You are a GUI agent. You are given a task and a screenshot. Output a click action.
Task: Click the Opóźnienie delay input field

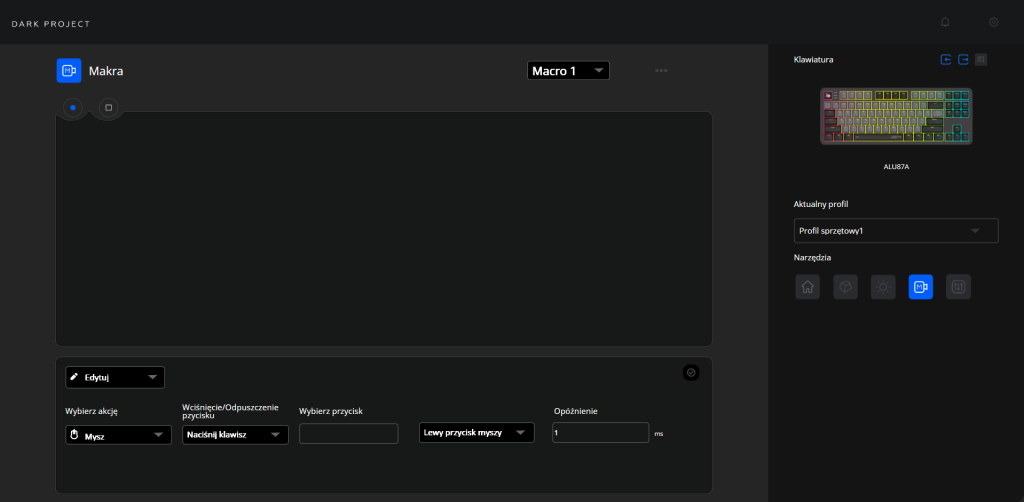(600, 433)
